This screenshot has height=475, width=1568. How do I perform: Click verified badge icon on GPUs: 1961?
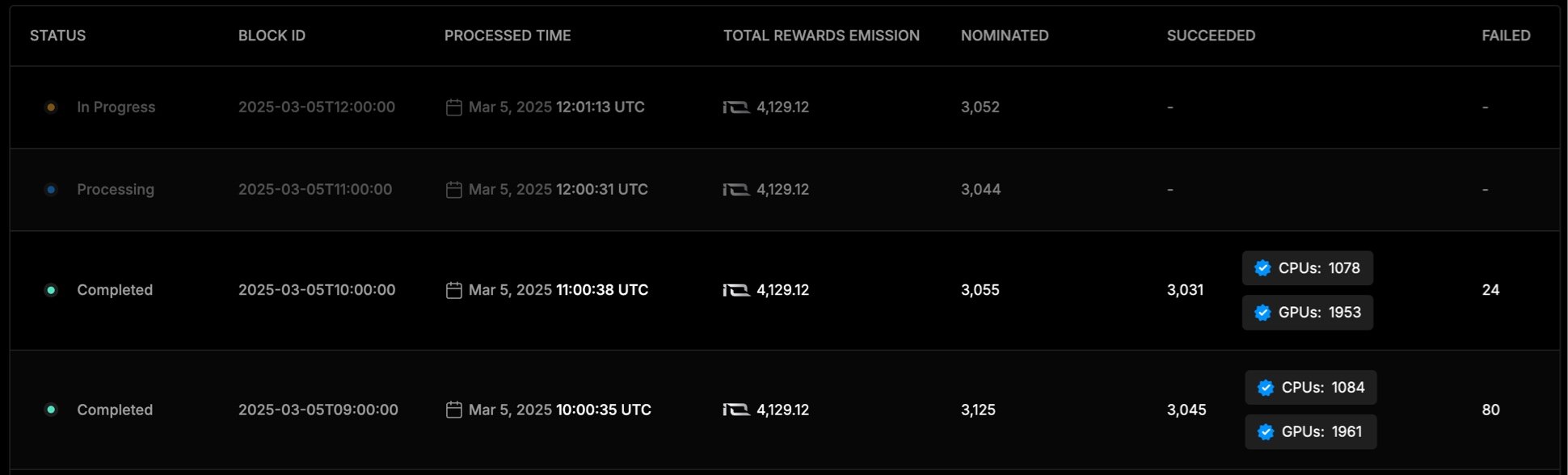(x=1266, y=432)
